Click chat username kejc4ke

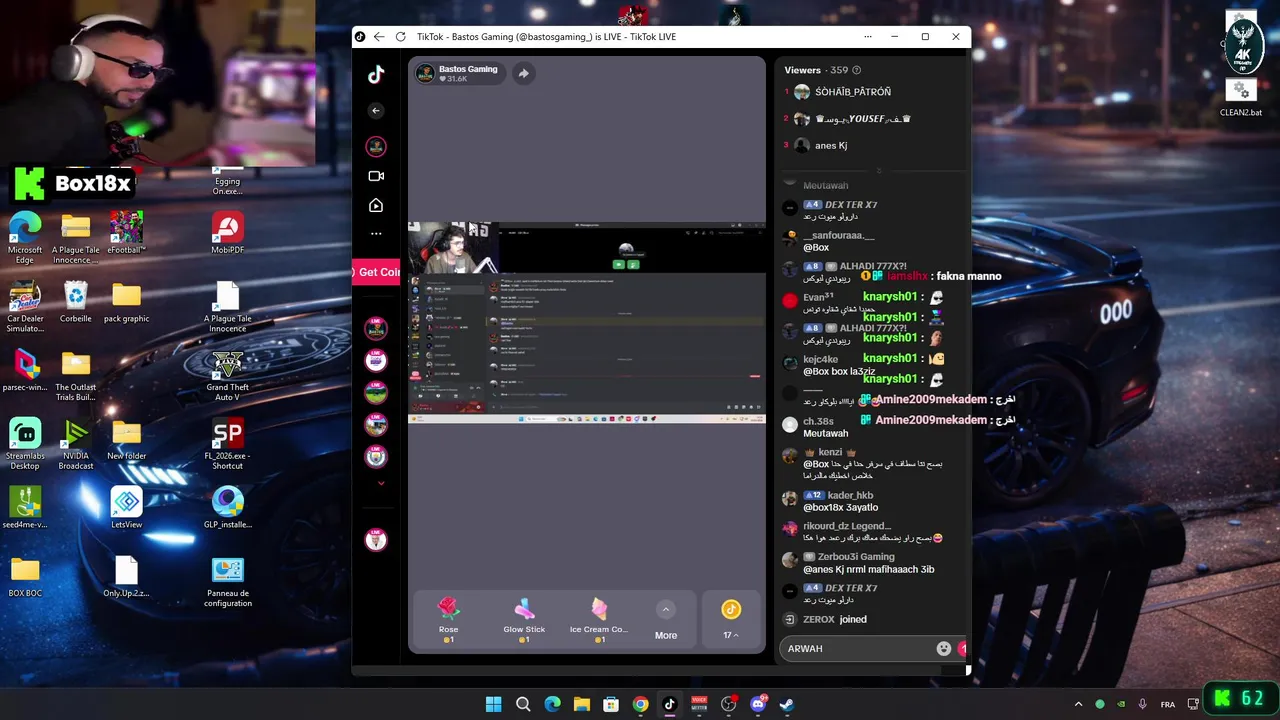click(820, 359)
